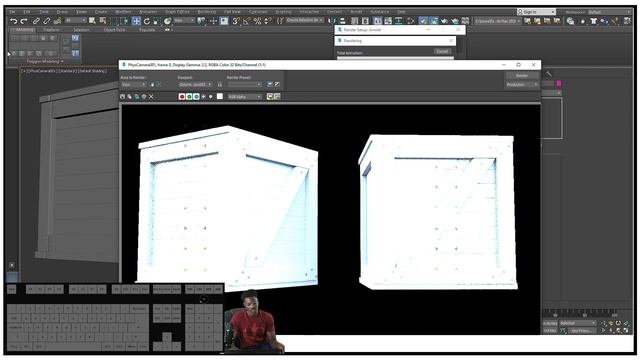
Task: Open the Area to Render dropdown
Action: click(x=133, y=84)
